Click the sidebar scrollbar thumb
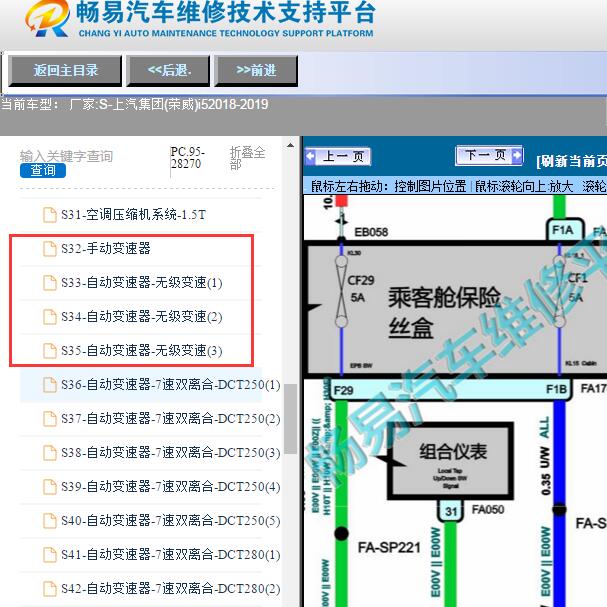The width and height of the screenshot is (607, 607). pyautogui.click(x=290, y=419)
